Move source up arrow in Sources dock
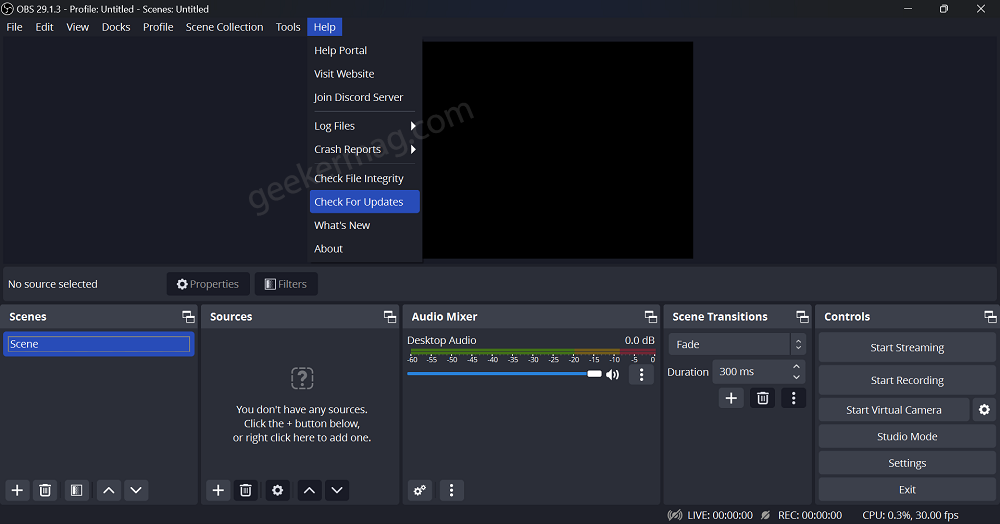 tap(309, 490)
